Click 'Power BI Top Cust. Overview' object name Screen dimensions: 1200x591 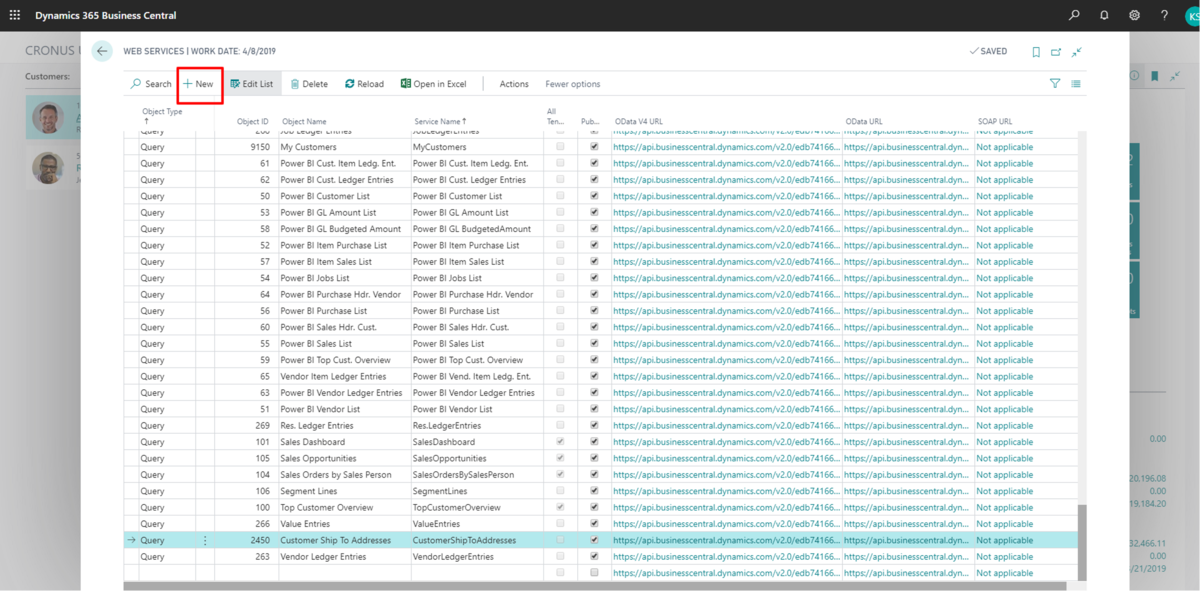coord(335,360)
